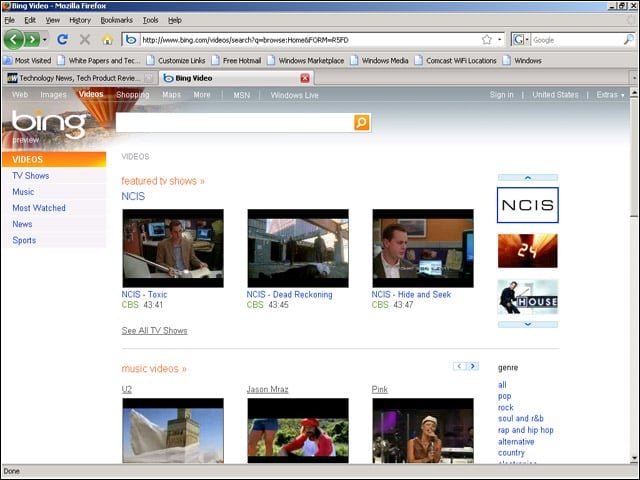Play the NCIS - Dead Reckoning thumbnail
Image resolution: width=640 pixels, height=480 pixels.
point(298,248)
